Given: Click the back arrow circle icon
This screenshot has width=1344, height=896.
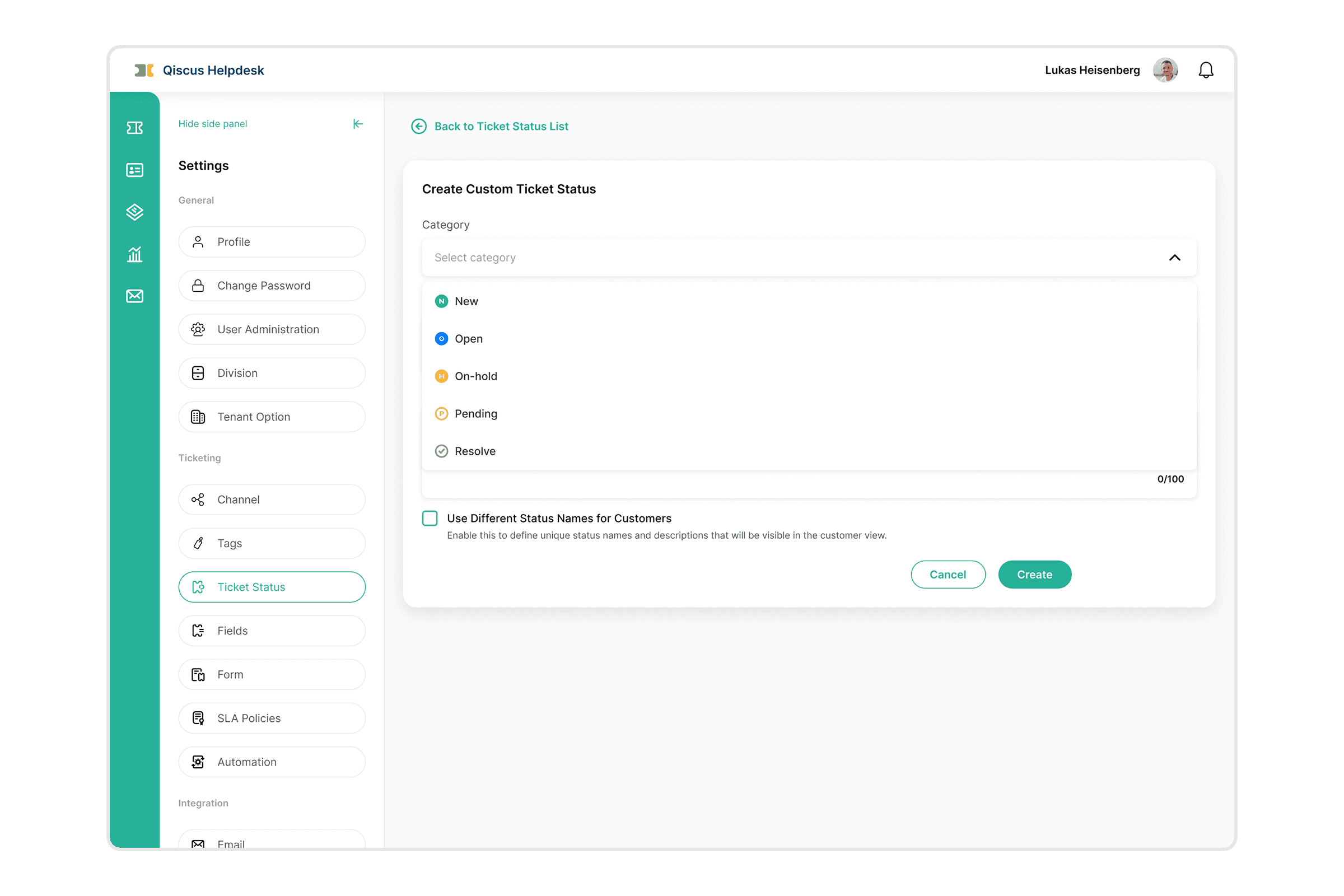Looking at the screenshot, I should pyautogui.click(x=419, y=127).
